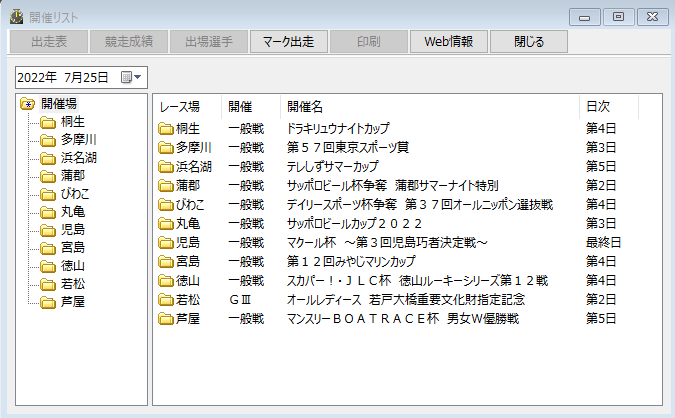Click the folder icon beside 児島 in list
This screenshot has height=418, width=675.
[165, 243]
